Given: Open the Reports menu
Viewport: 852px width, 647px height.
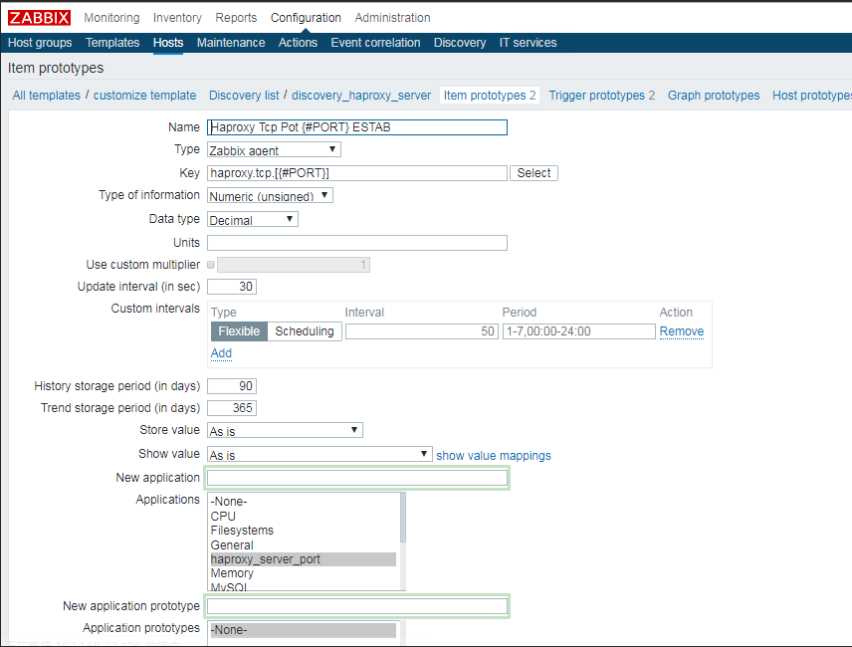Looking at the screenshot, I should (236, 17).
